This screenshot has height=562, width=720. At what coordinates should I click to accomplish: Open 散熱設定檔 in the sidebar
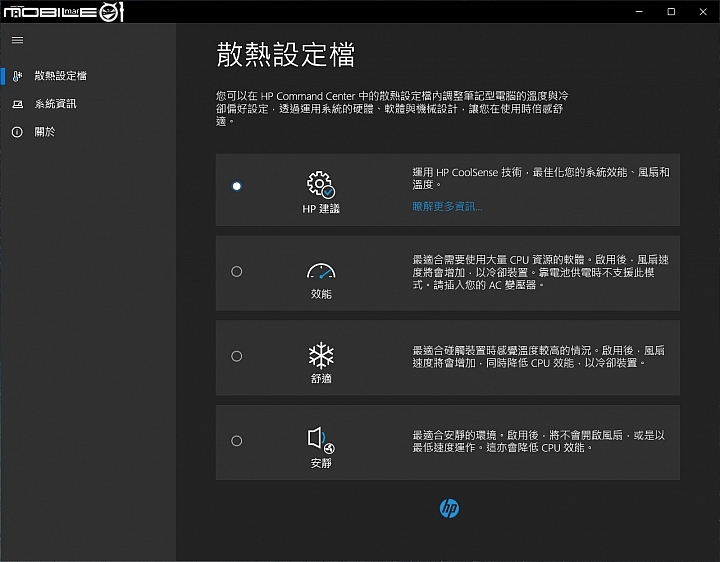(88, 76)
